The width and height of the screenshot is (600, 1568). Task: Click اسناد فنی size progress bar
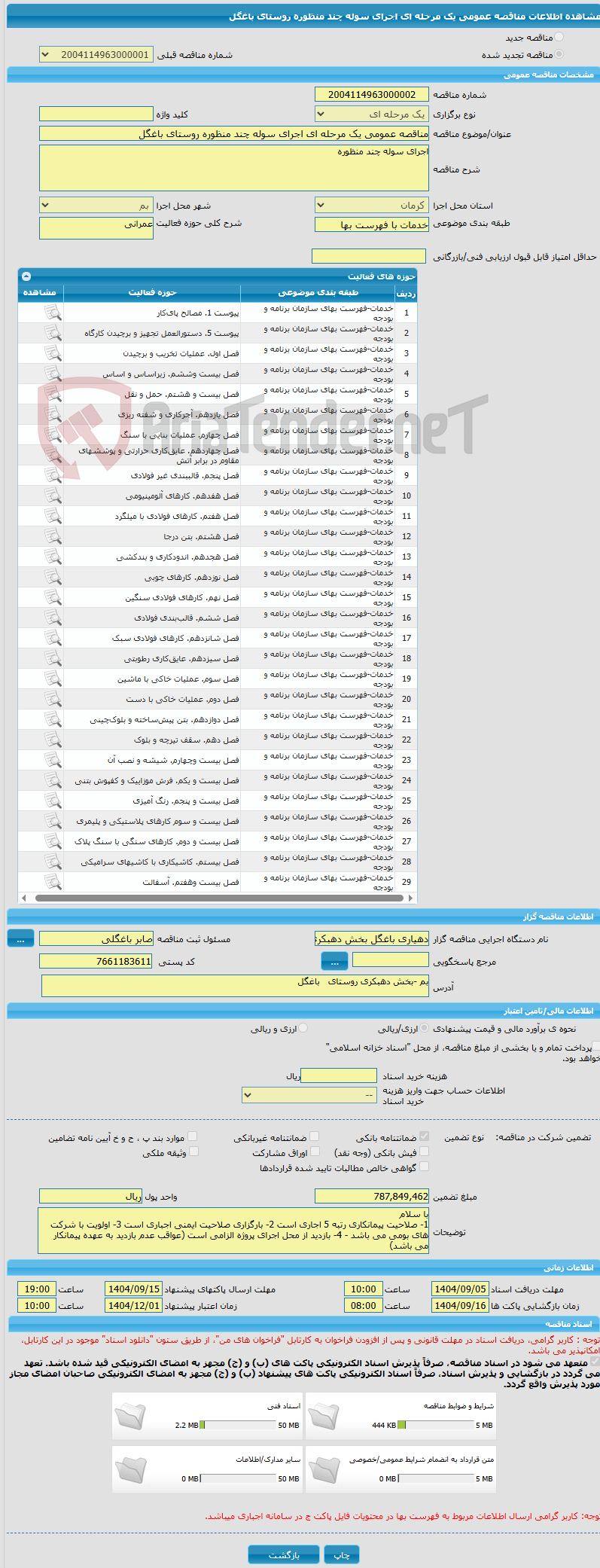(238, 1425)
